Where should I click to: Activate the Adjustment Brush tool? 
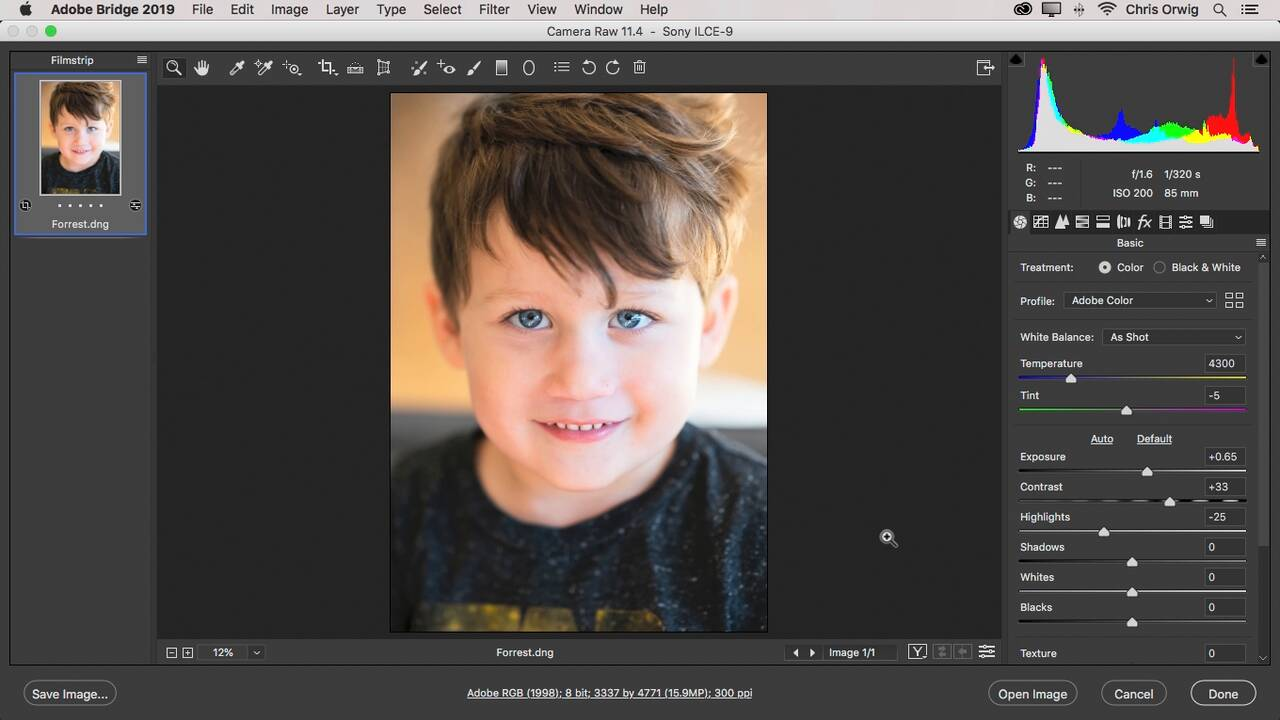[474, 67]
